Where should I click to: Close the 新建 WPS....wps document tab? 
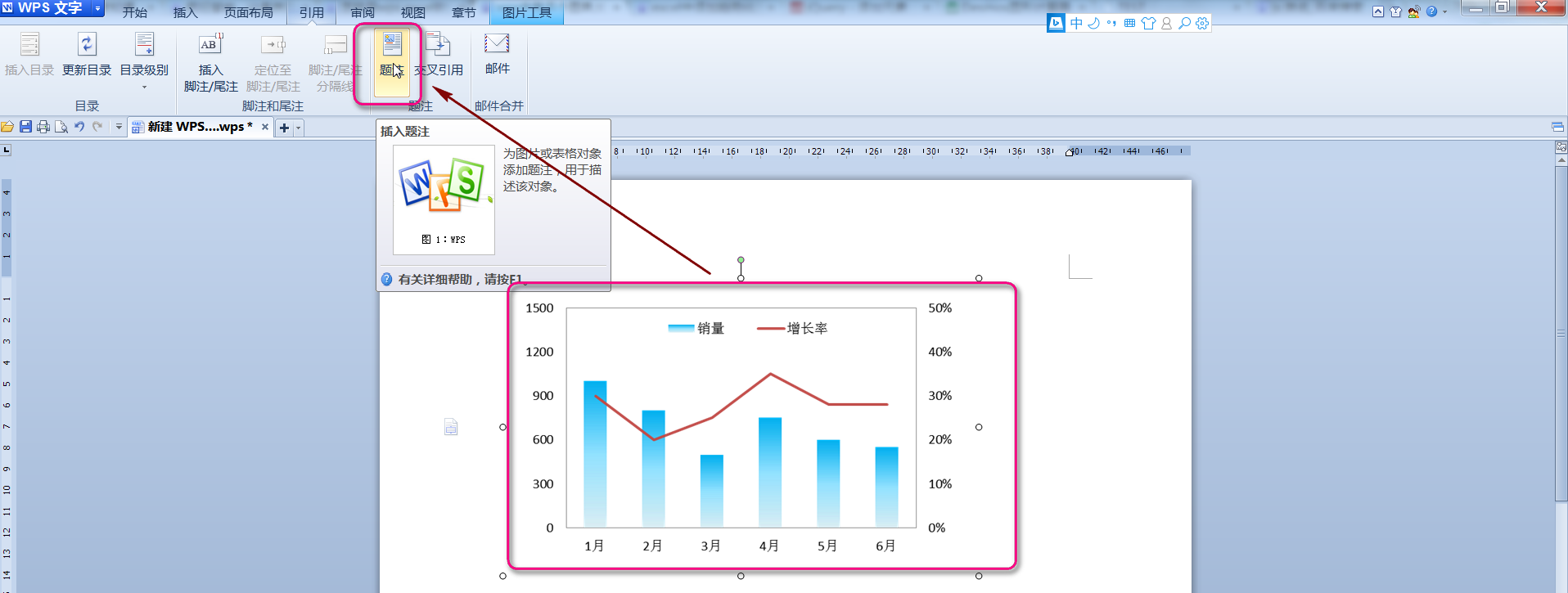(x=265, y=127)
